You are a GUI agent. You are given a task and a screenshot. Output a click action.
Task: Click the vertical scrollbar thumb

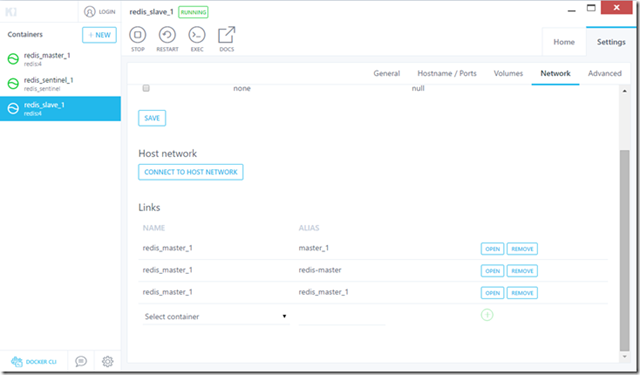coord(624,251)
